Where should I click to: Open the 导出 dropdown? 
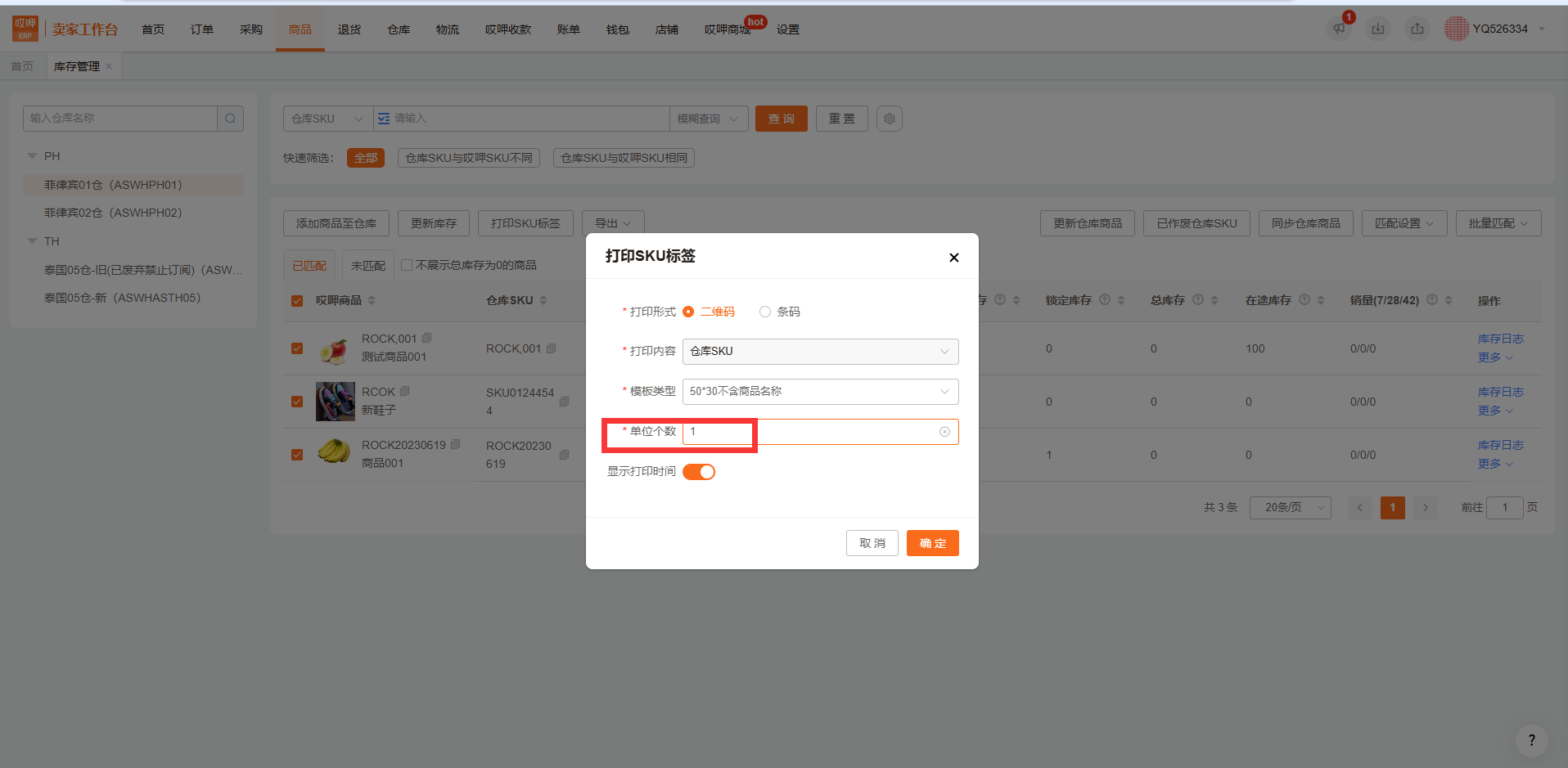point(613,223)
